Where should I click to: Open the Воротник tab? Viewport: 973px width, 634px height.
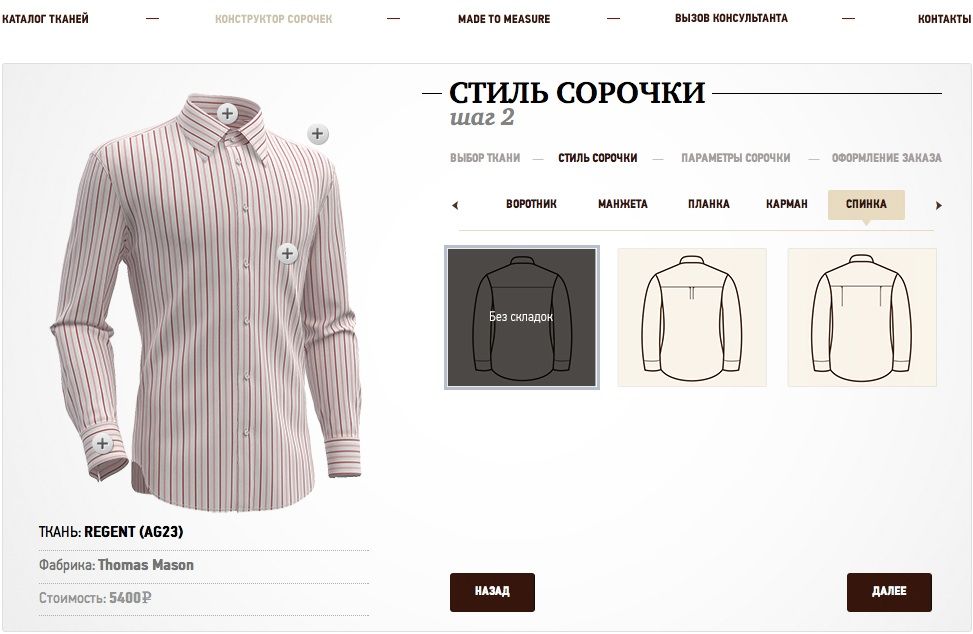click(x=531, y=204)
